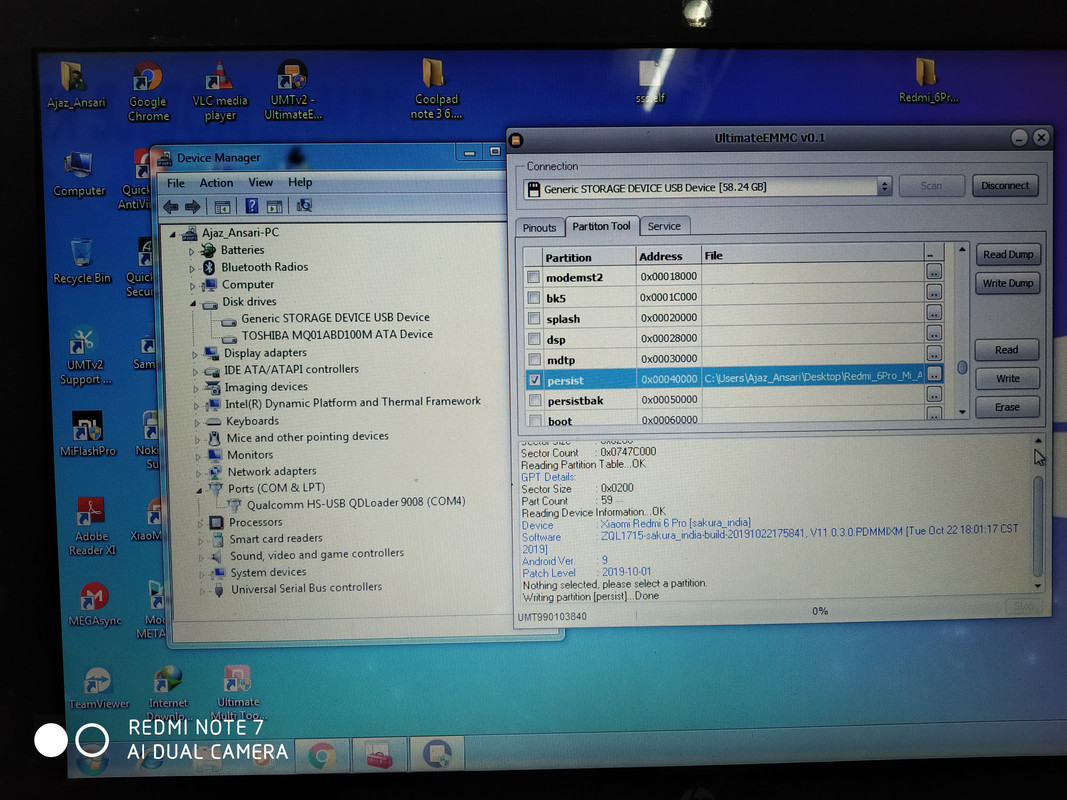Open the sss.elf file on desktop
Viewport: 1067px width, 800px height.
[x=650, y=82]
